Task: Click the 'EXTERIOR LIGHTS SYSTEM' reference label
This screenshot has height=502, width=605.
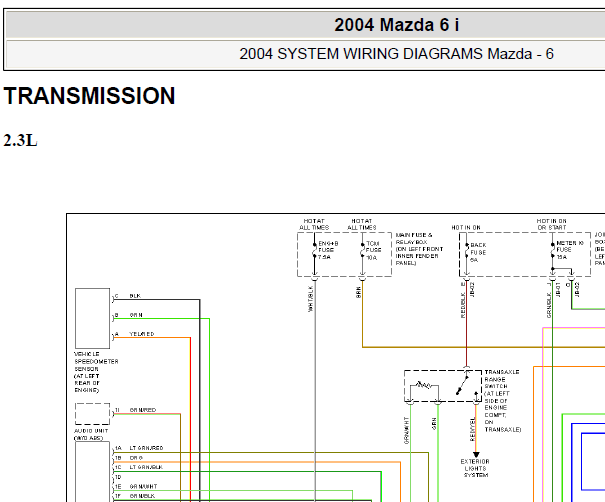Action: click(475, 468)
